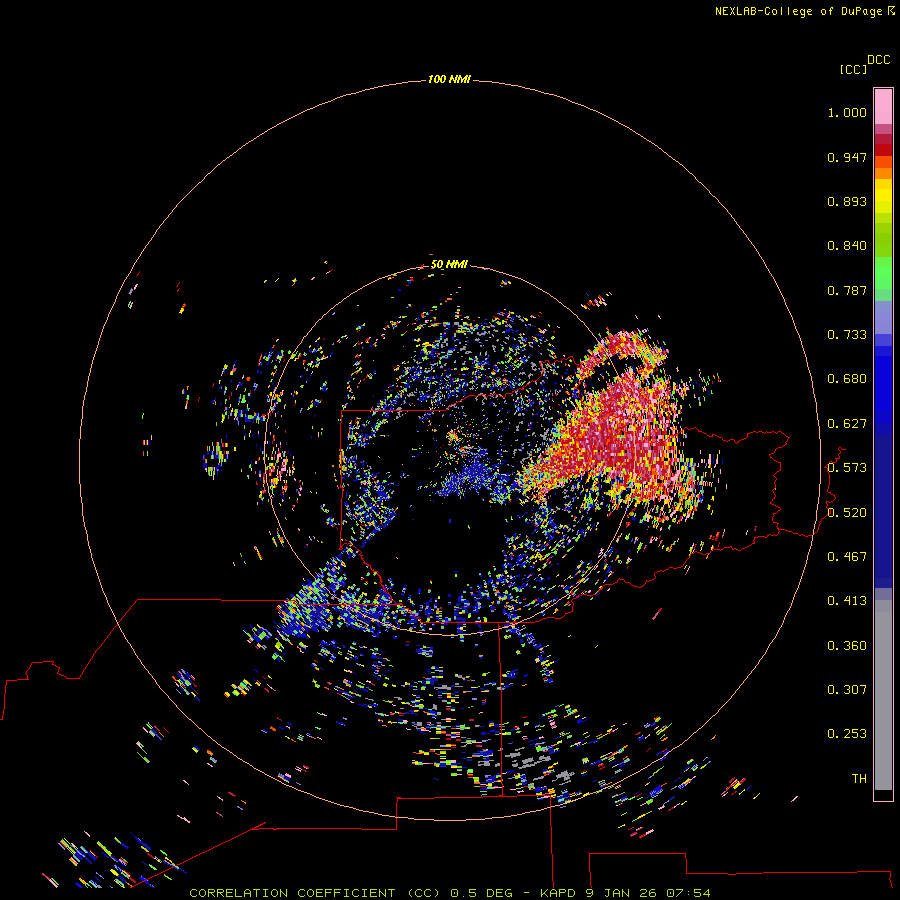Click the 0.520 scale value
Screen dimensions: 900x900
click(847, 513)
